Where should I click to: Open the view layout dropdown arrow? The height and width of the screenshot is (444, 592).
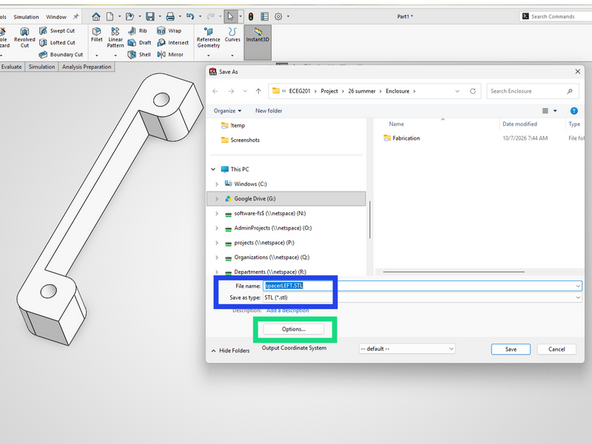[555, 111]
